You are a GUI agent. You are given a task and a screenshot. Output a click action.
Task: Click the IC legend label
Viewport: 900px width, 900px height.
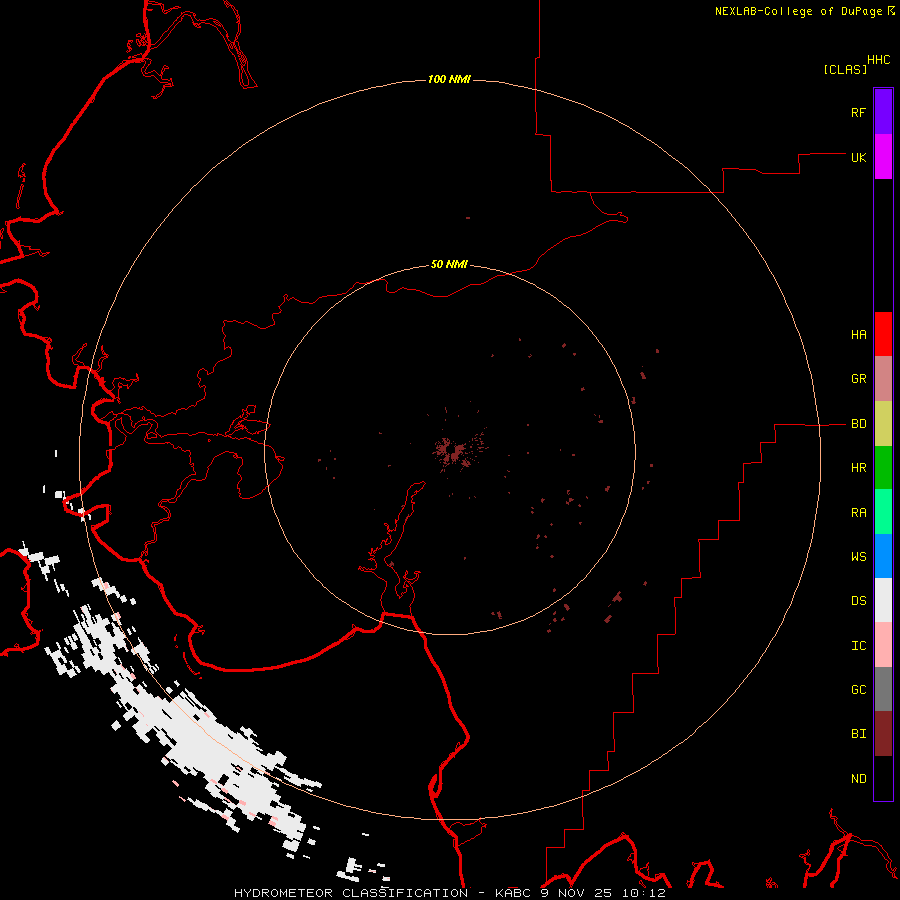(x=859, y=646)
